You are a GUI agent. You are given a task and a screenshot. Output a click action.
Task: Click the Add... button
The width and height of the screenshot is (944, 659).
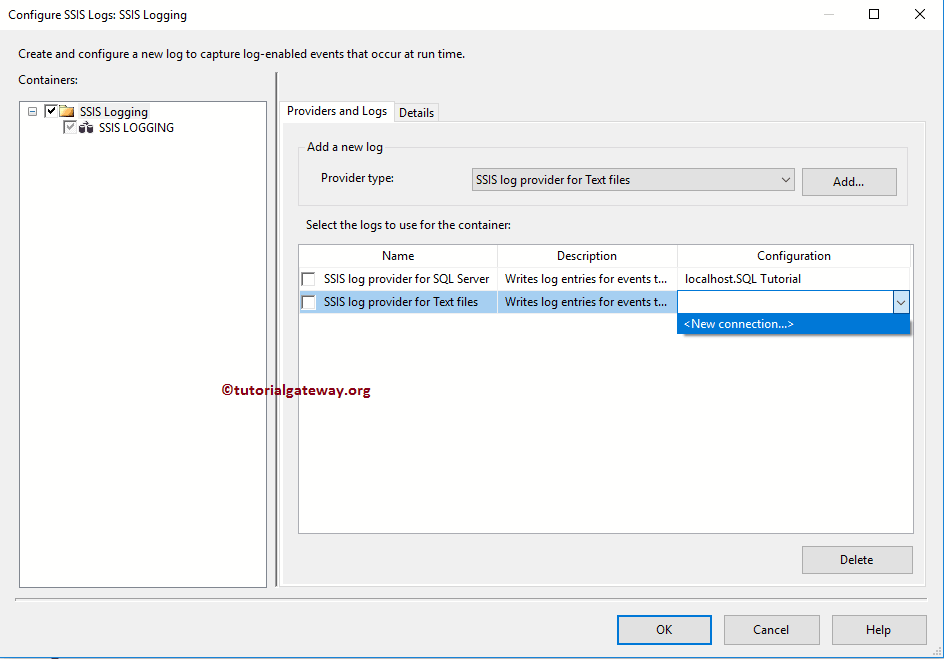849,182
